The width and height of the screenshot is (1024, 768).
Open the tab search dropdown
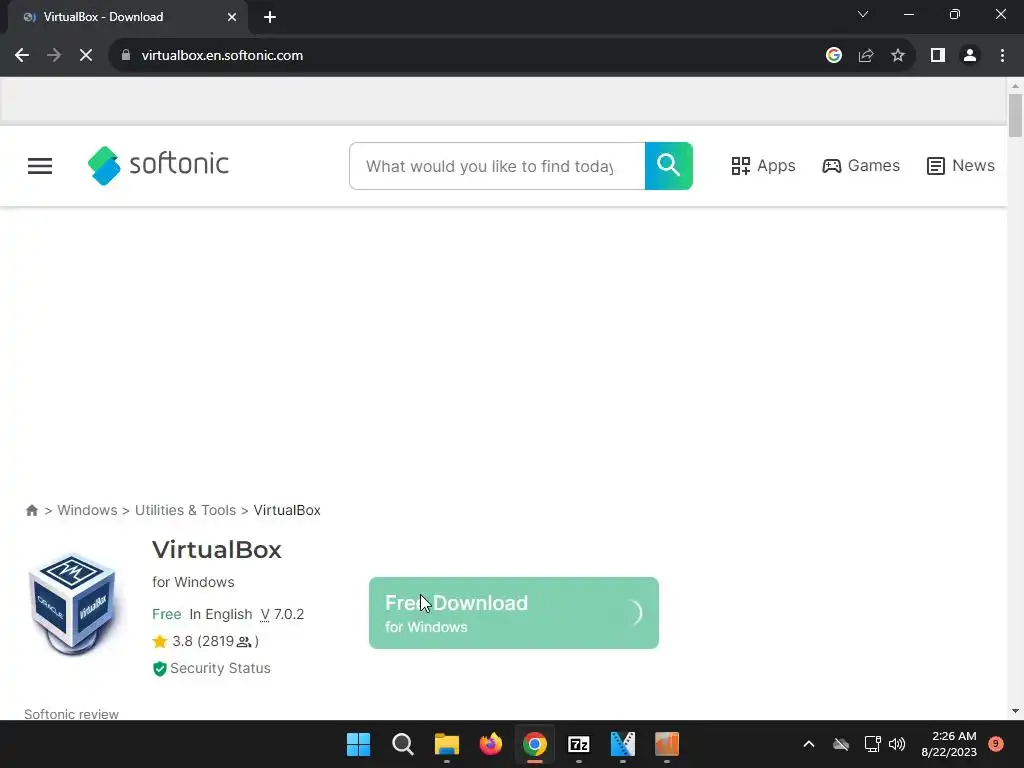coord(863,14)
